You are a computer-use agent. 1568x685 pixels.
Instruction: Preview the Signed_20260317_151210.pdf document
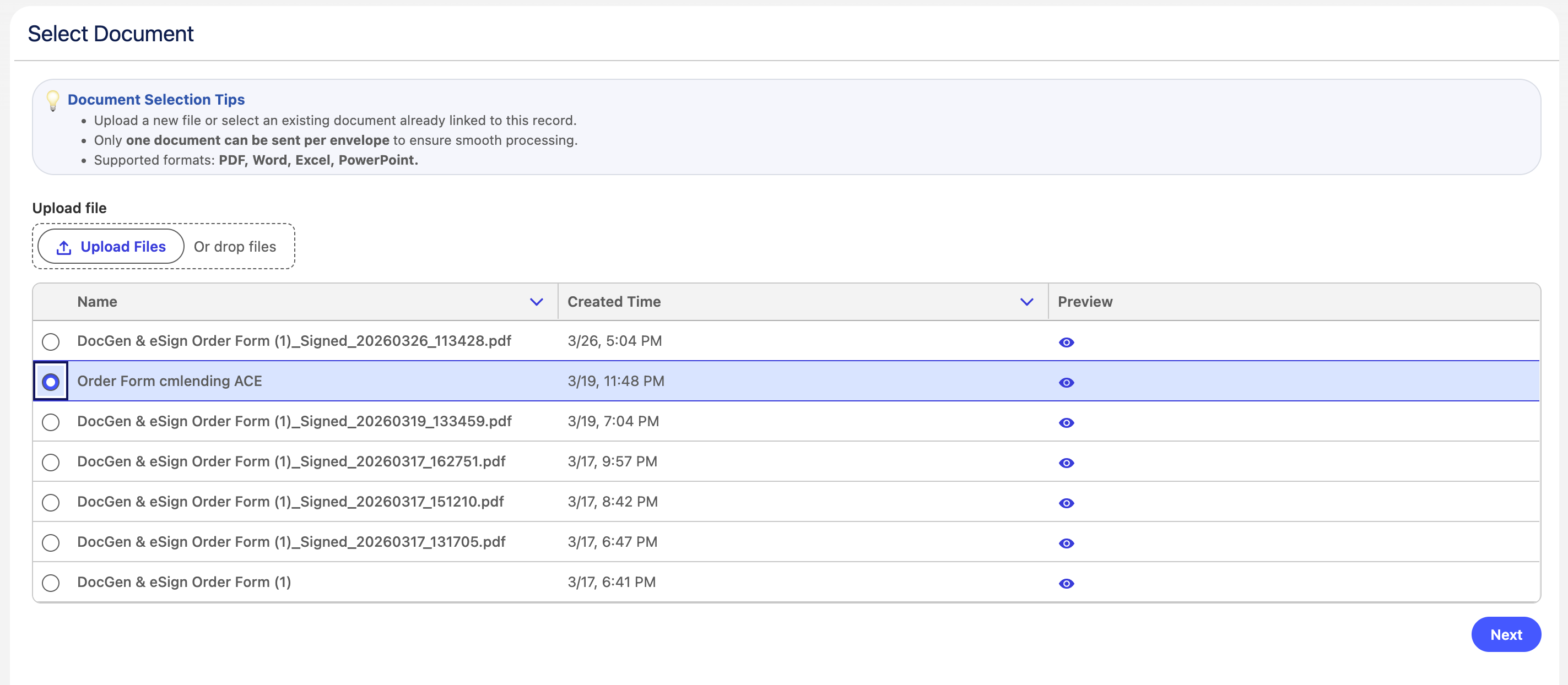pos(1066,503)
